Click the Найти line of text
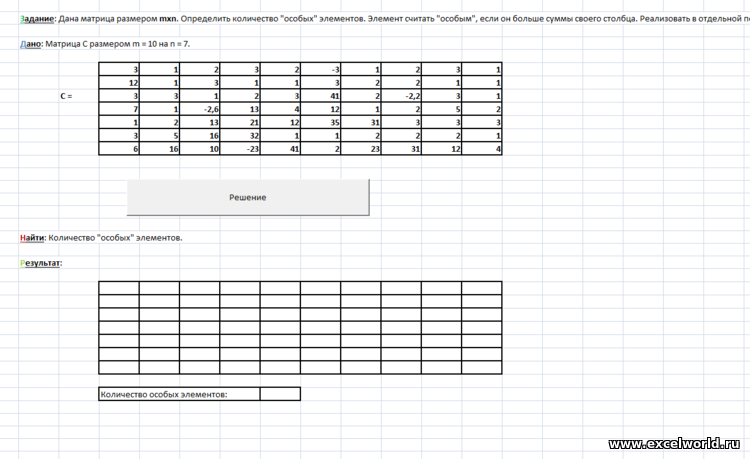The image size is (750, 459). [101, 238]
